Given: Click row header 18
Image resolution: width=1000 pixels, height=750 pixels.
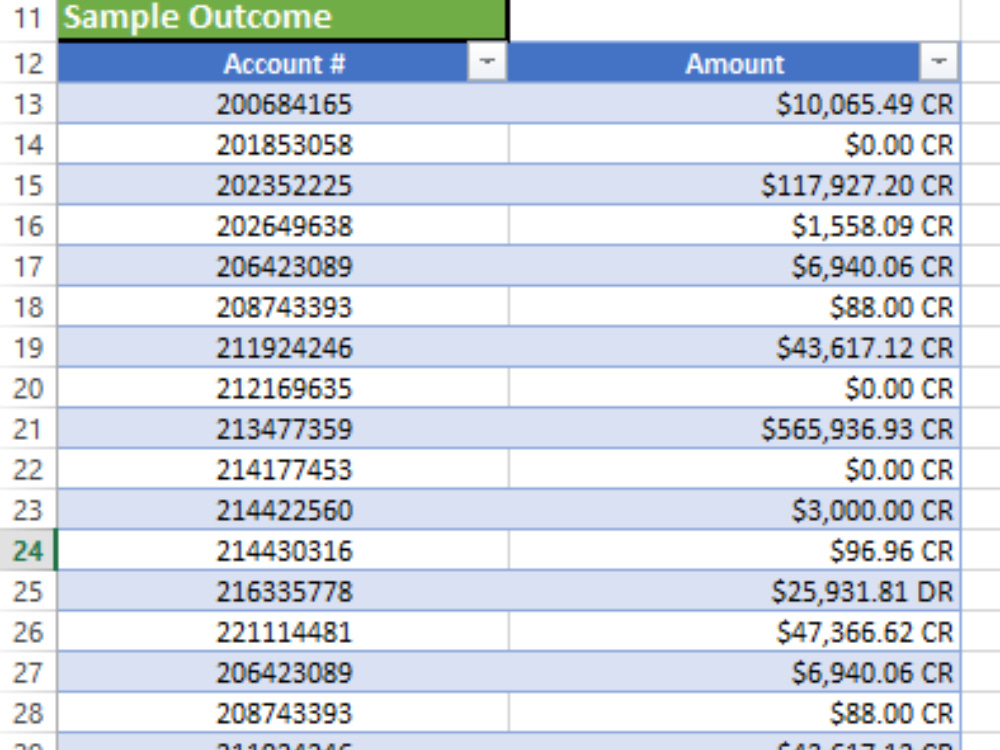Looking at the screenshot, I should [x=28, y=307].
